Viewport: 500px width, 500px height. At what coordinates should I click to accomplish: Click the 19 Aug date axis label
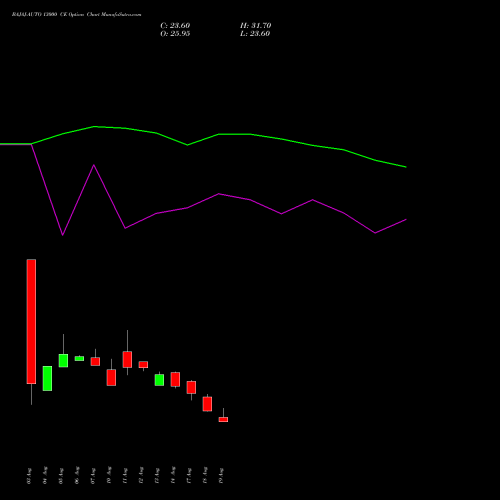tap(221, 476)
